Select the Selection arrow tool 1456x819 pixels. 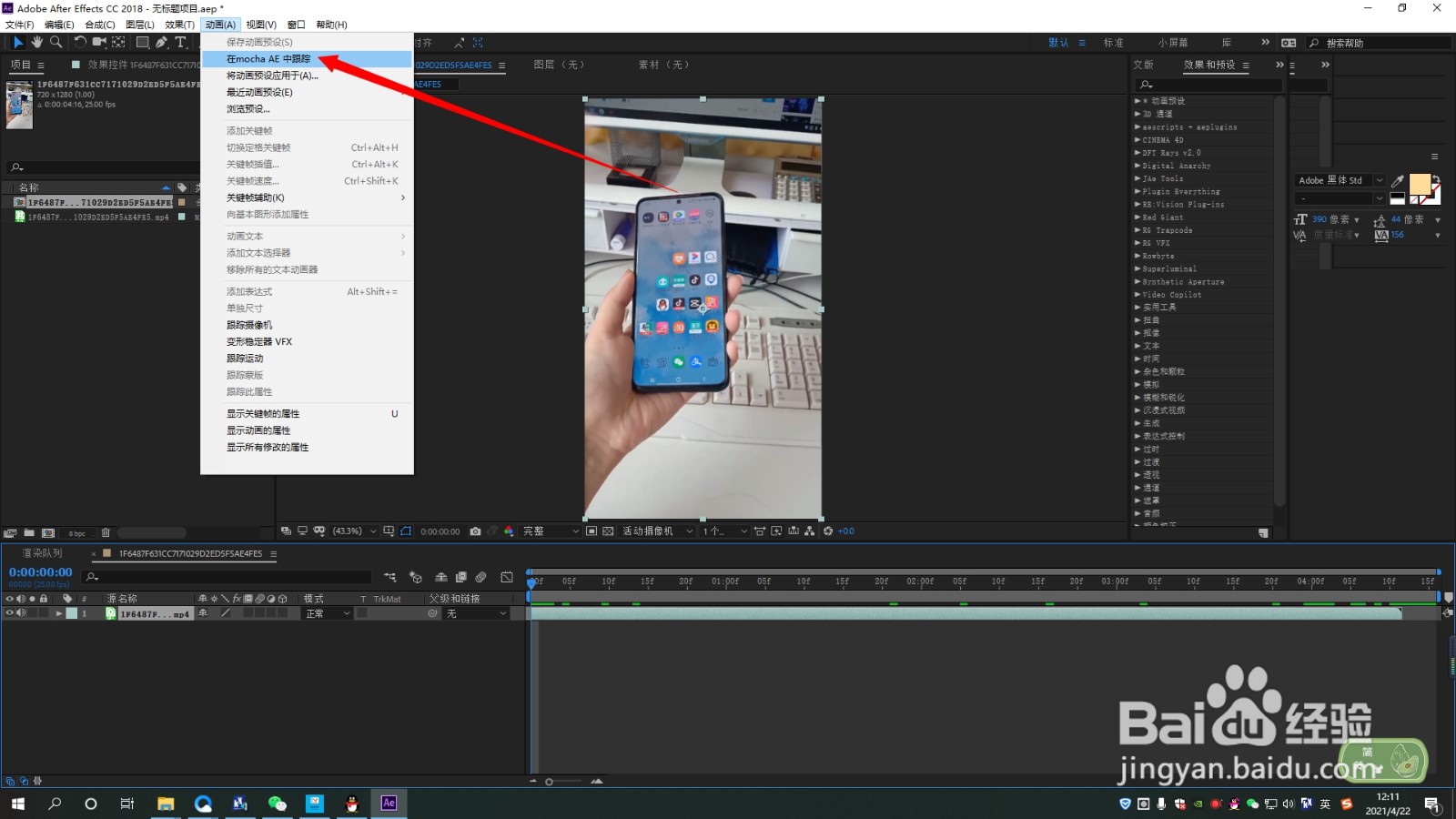[x=17, y=42]
